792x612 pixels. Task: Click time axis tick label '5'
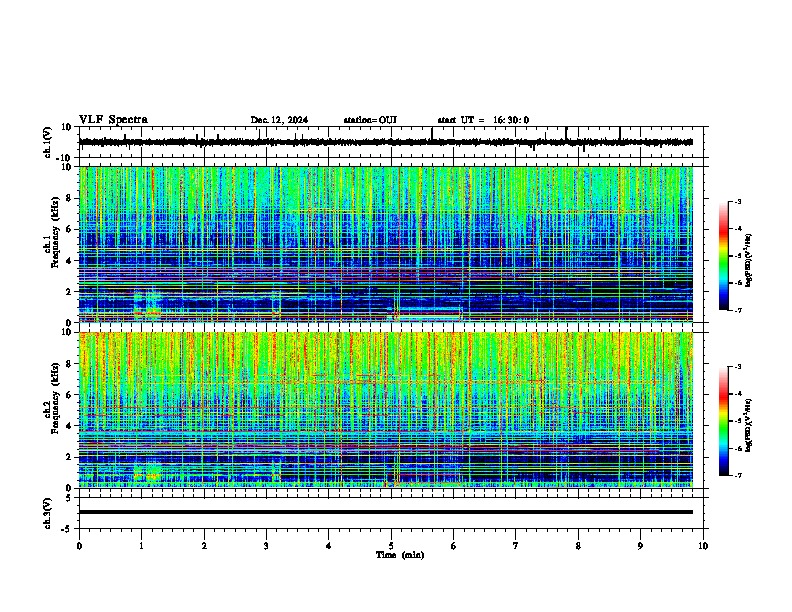[x=391, y=546]
